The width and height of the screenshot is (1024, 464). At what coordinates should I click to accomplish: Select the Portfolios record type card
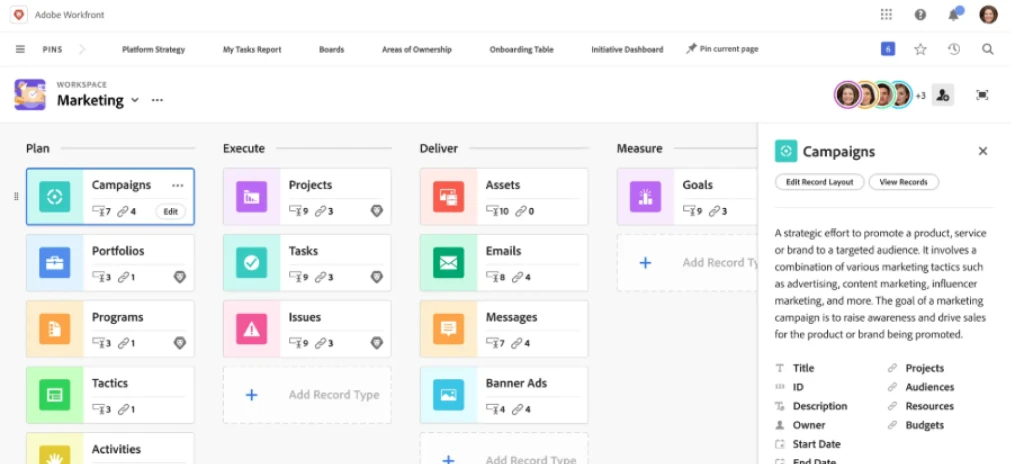point(110,263)
